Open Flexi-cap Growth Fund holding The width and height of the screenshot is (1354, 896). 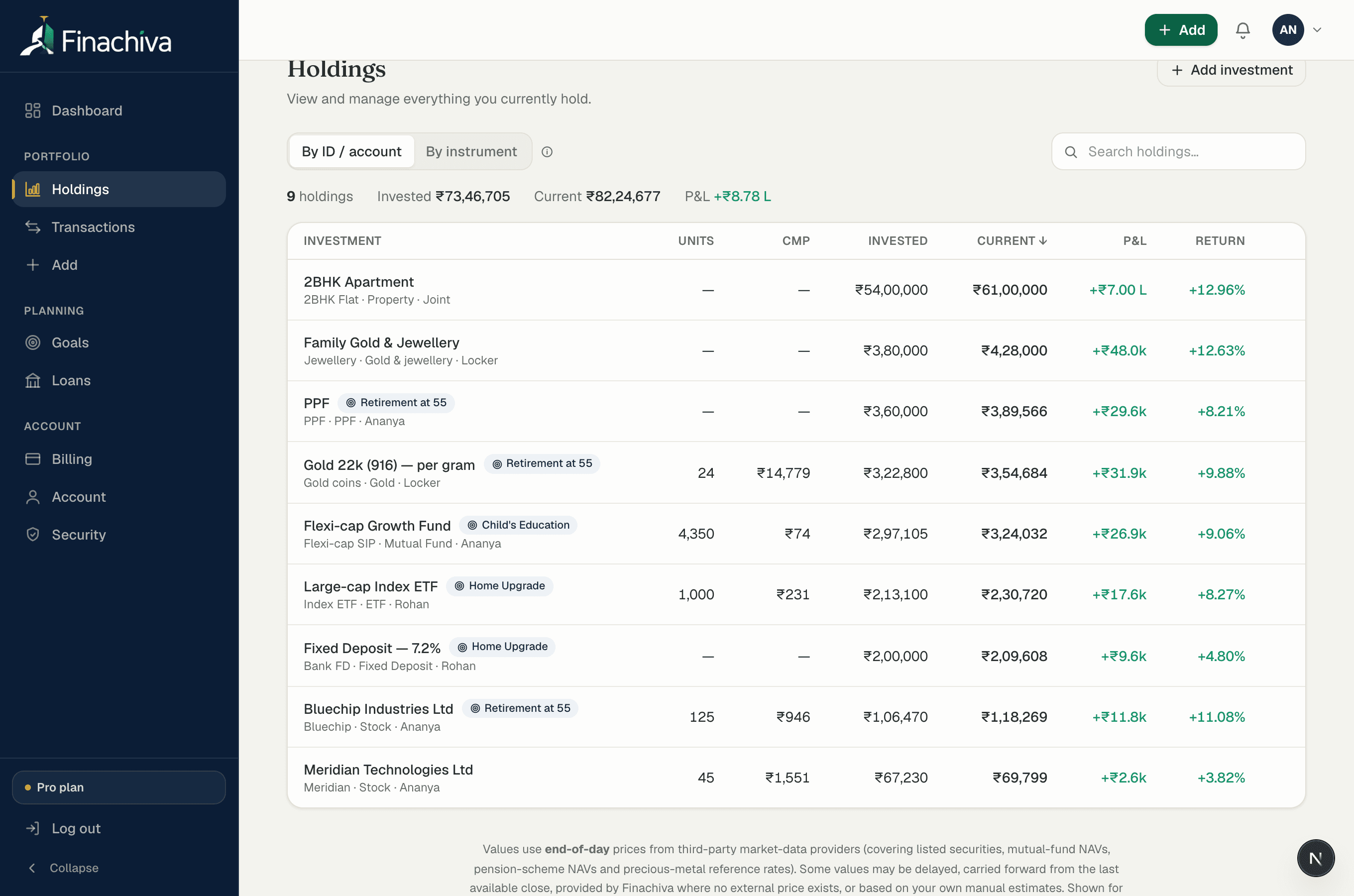click(x=796, y=533)
